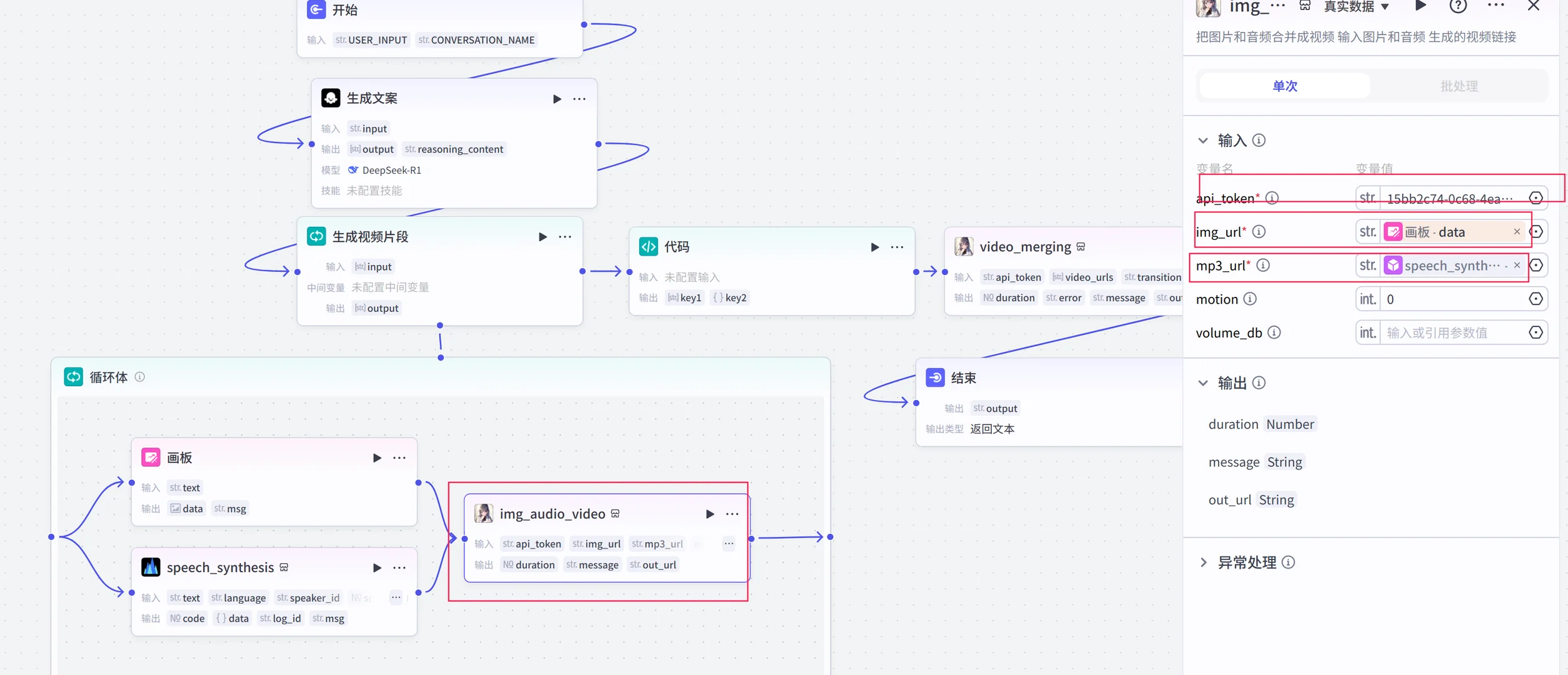Viewport: 1568px width, 675px height.
Task: Show hidden inputs of img_audio_video node
Action: click(x=729, y=544)
